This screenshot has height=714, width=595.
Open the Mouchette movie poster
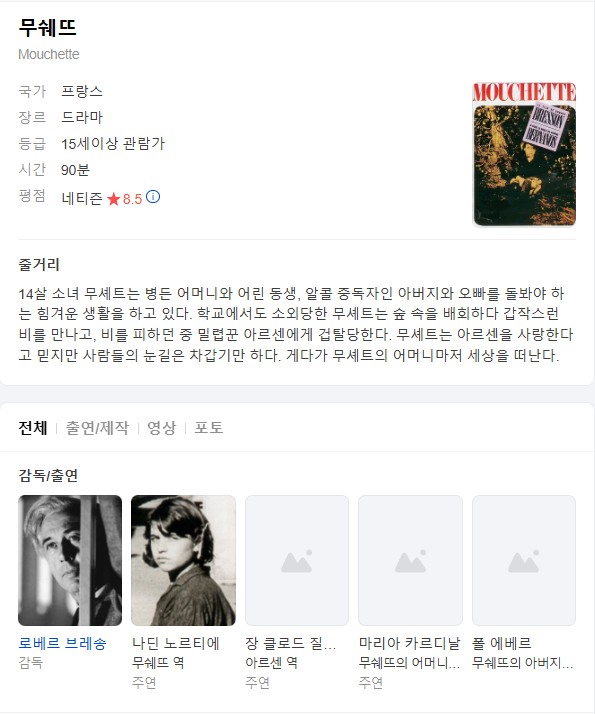[x=524, y=154]
